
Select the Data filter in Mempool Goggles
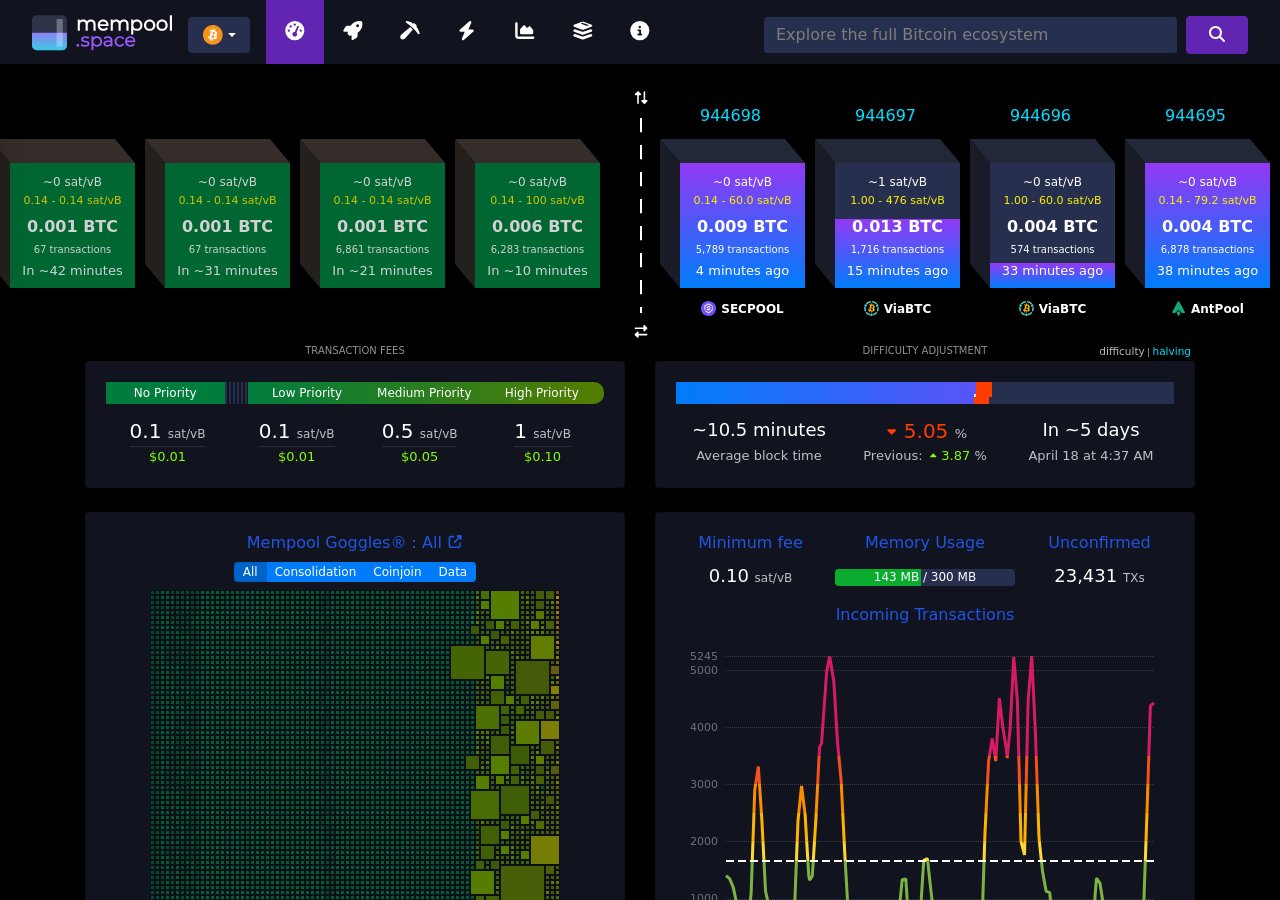[x=452, y=571]
